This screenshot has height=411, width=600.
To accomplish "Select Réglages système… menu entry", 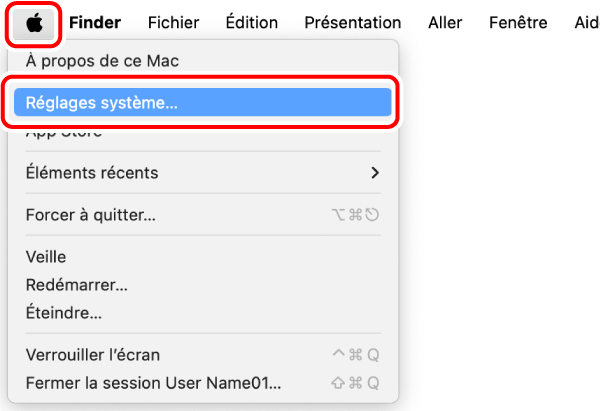I will 202,102.
